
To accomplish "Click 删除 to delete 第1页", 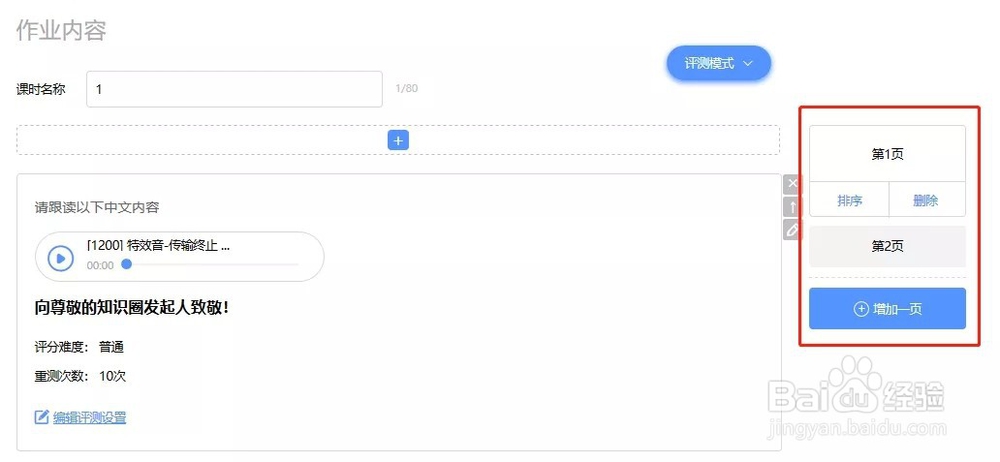I will [926, 200].
